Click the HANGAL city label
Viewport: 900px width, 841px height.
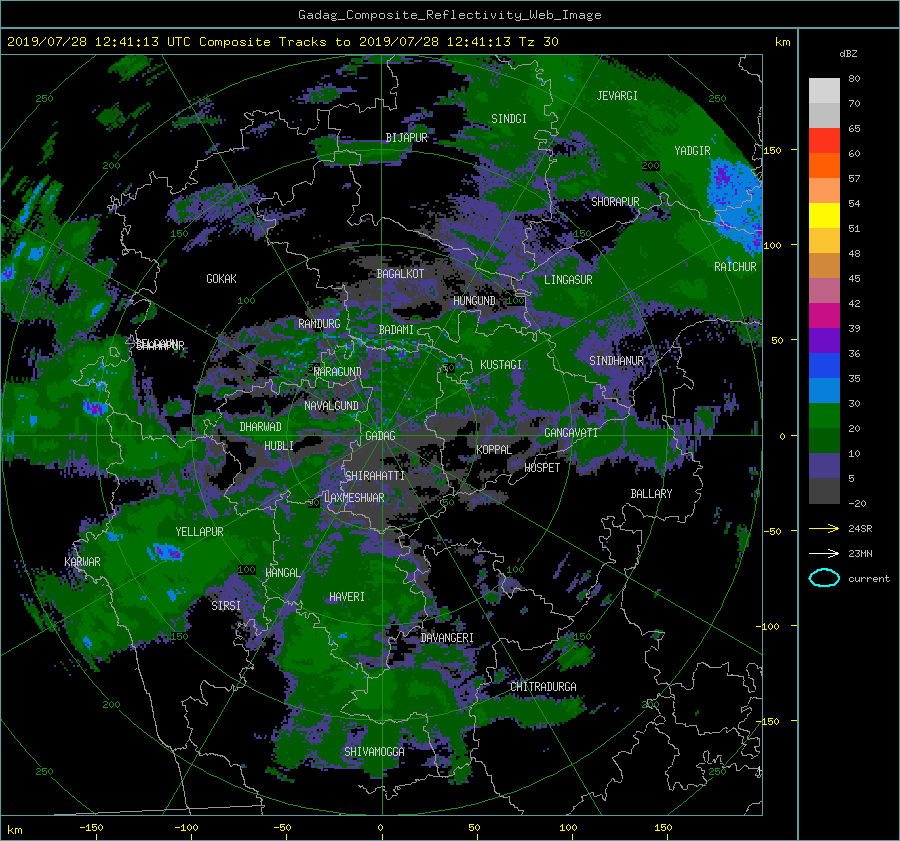click(282, 573)
